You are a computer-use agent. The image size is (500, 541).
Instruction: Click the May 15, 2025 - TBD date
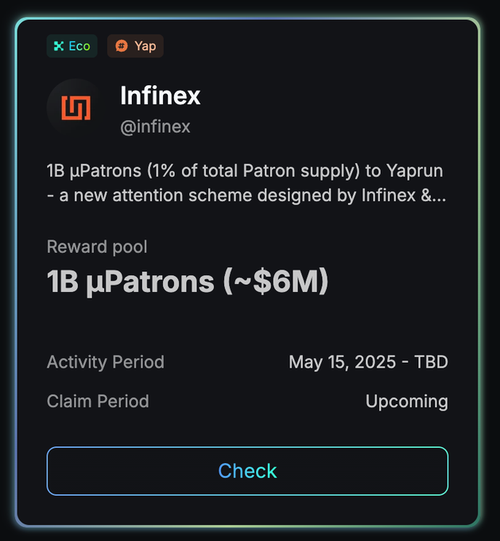click(x=368, y=362)
